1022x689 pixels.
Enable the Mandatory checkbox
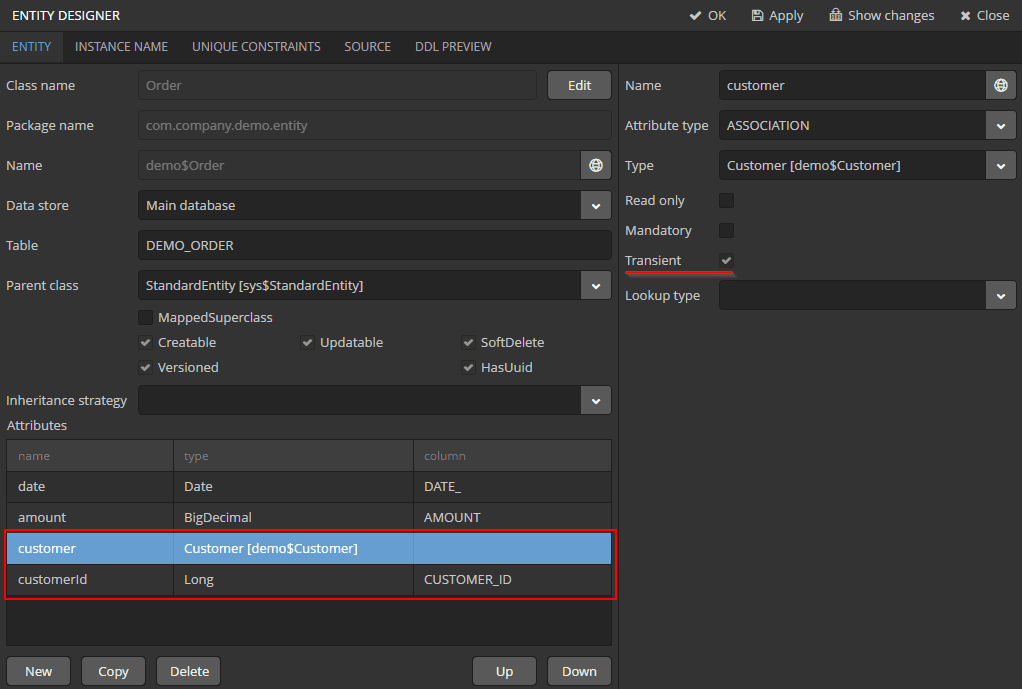tap(727, 231)
